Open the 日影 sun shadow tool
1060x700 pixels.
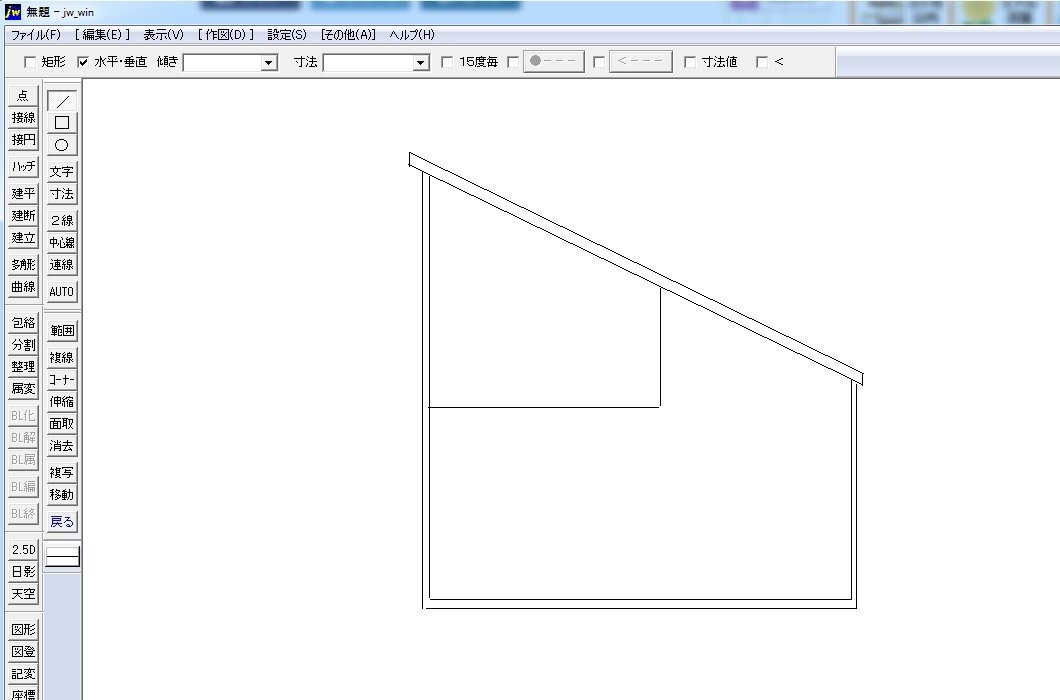click(23, 571)
